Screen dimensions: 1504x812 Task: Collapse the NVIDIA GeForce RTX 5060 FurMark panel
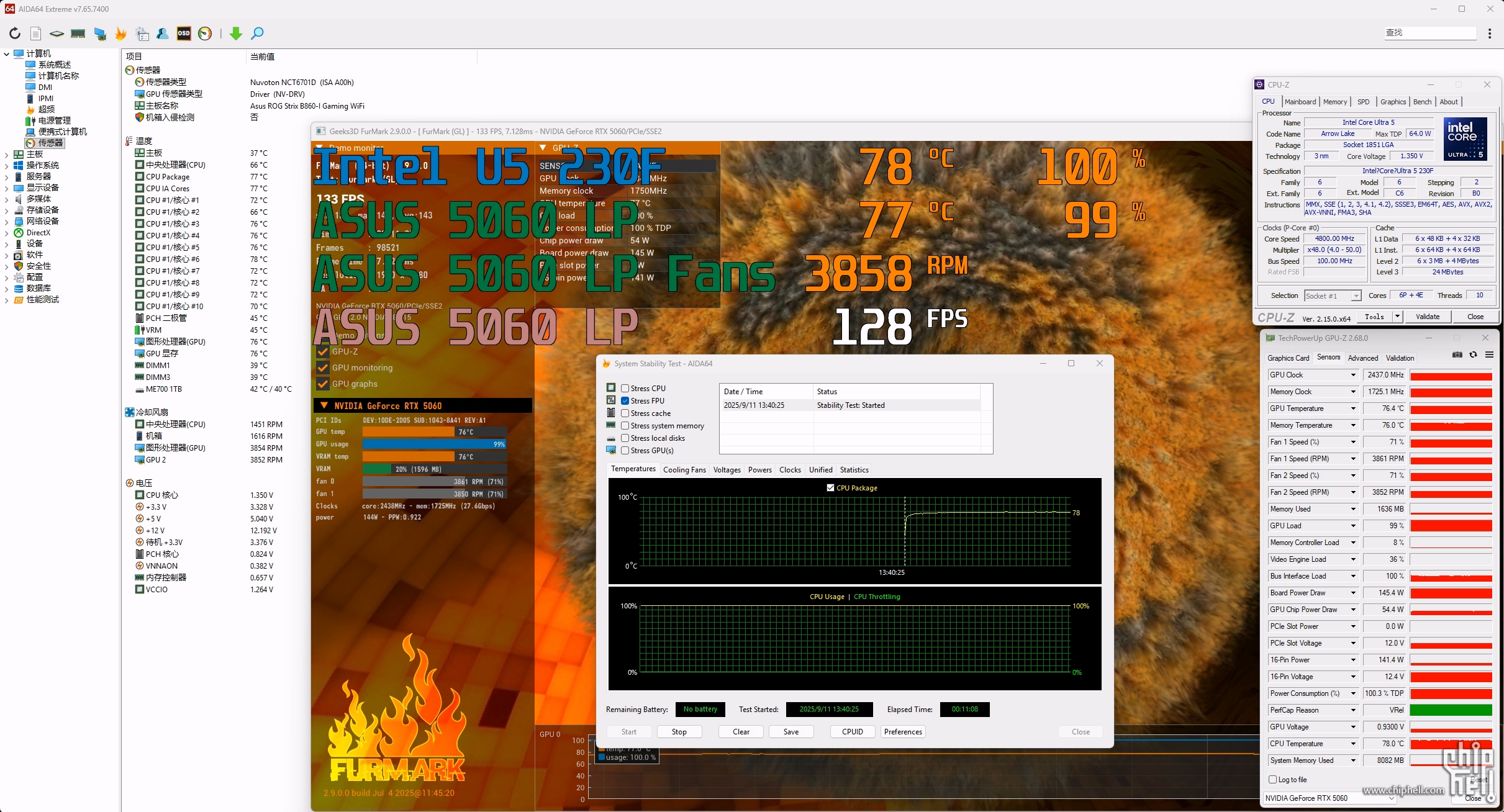tap(324, 405)
